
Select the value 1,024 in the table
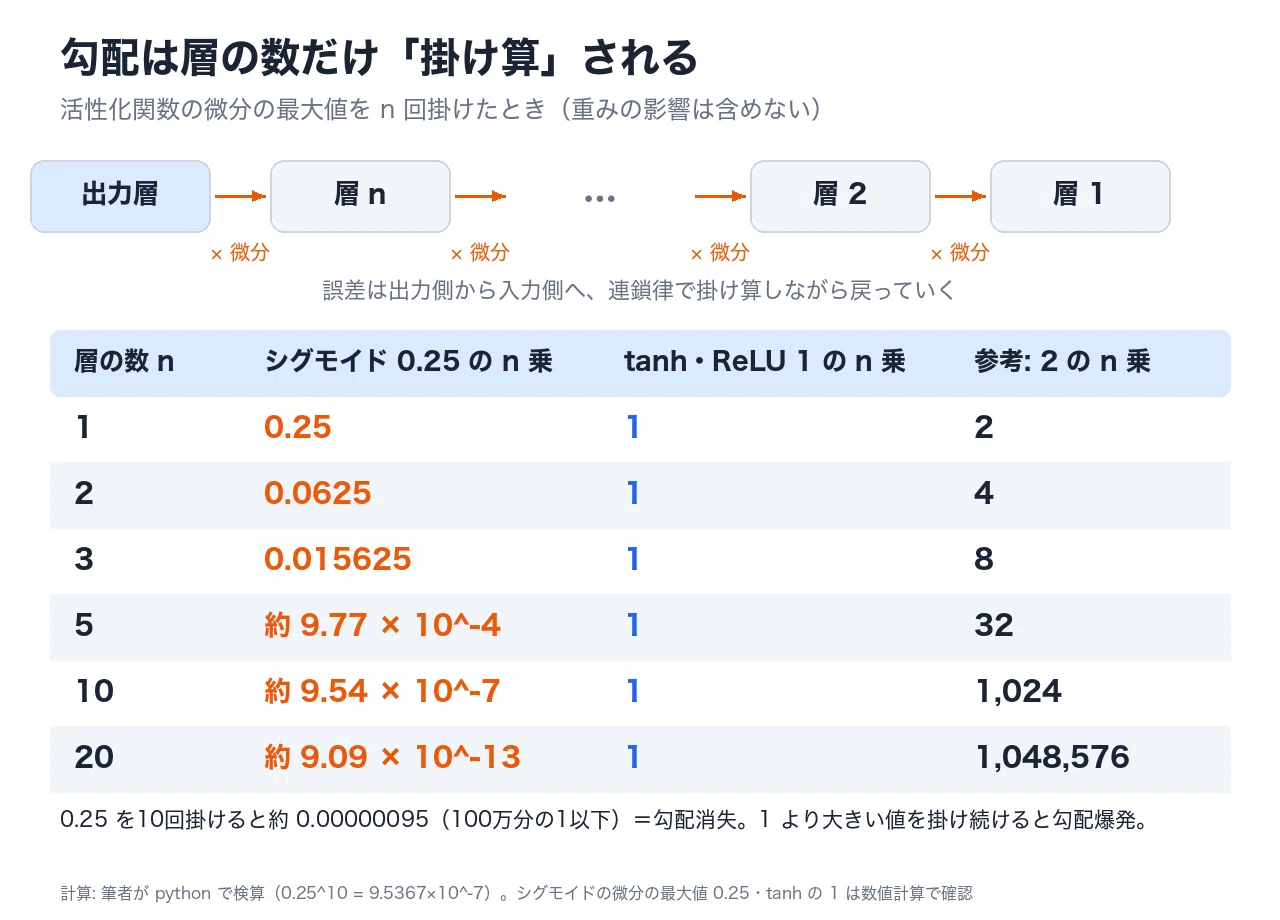(1018, 691)
